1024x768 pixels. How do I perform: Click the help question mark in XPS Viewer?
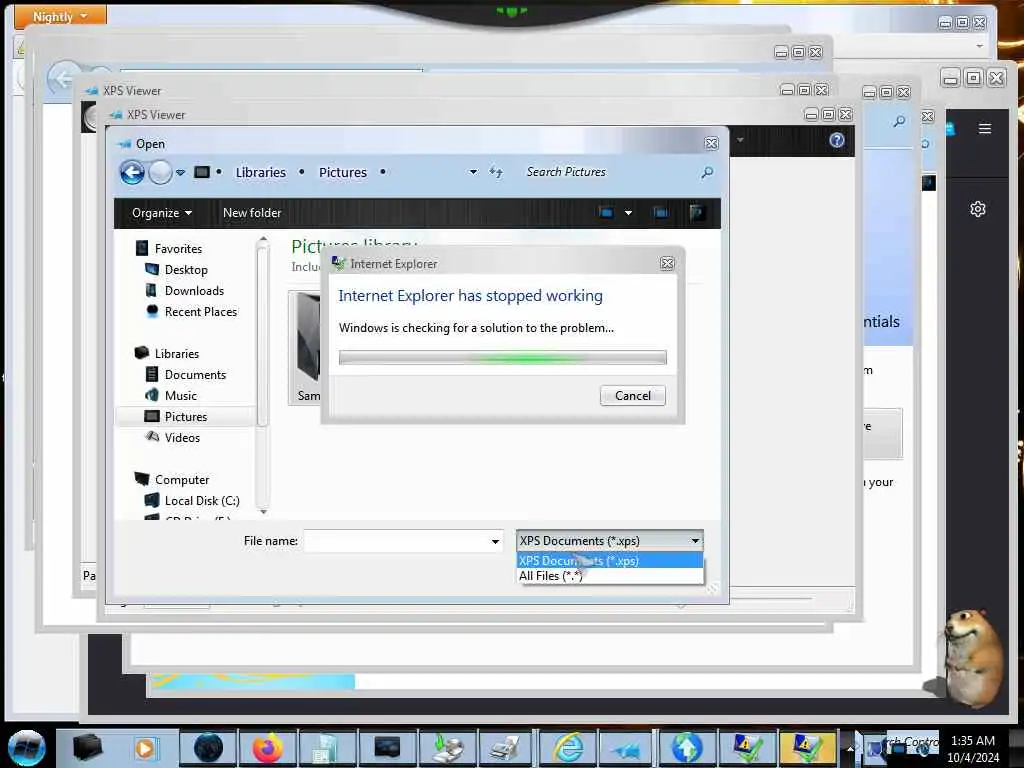pos(837,140)
